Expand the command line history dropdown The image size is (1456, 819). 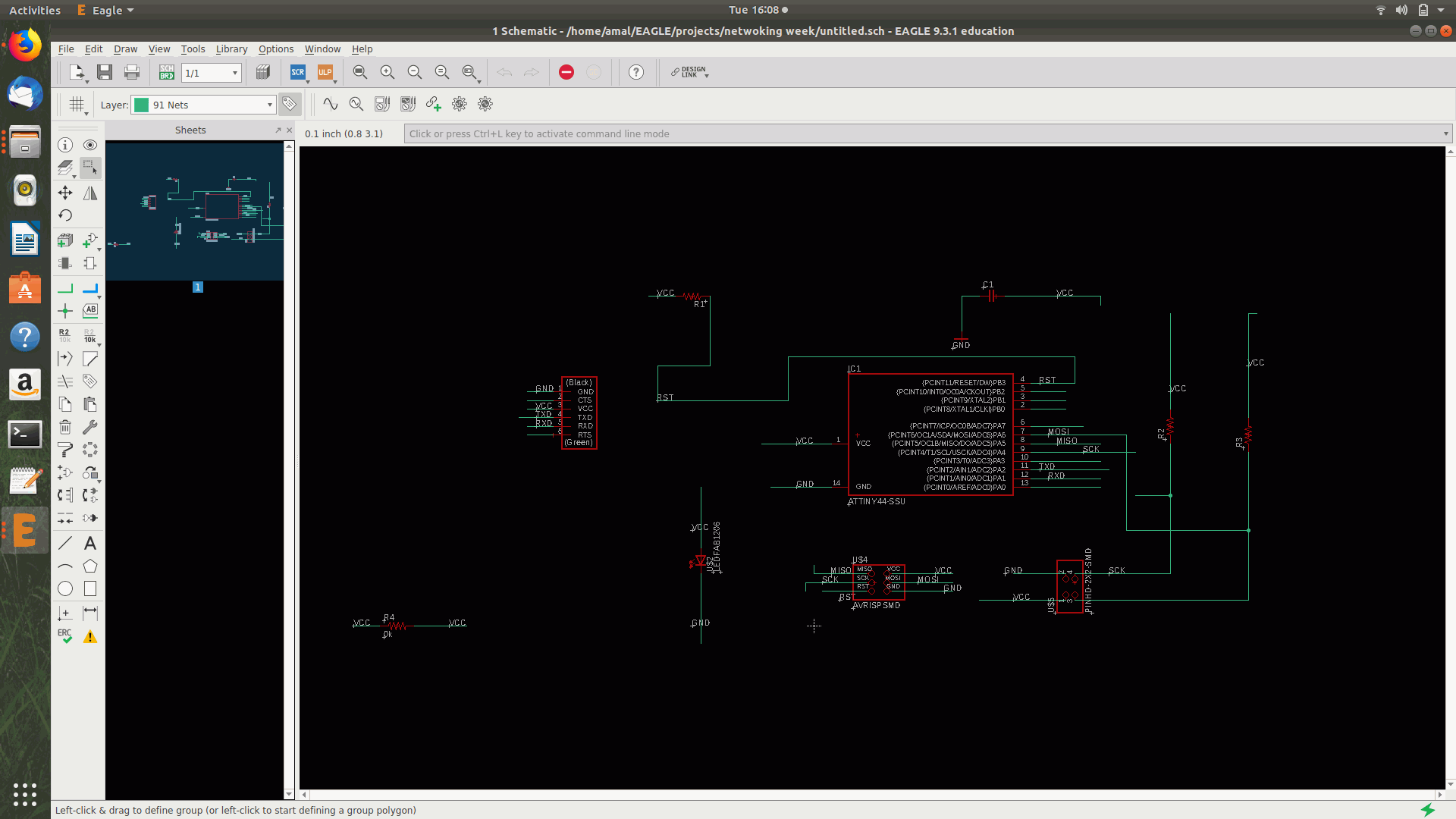coord(1445,134)
